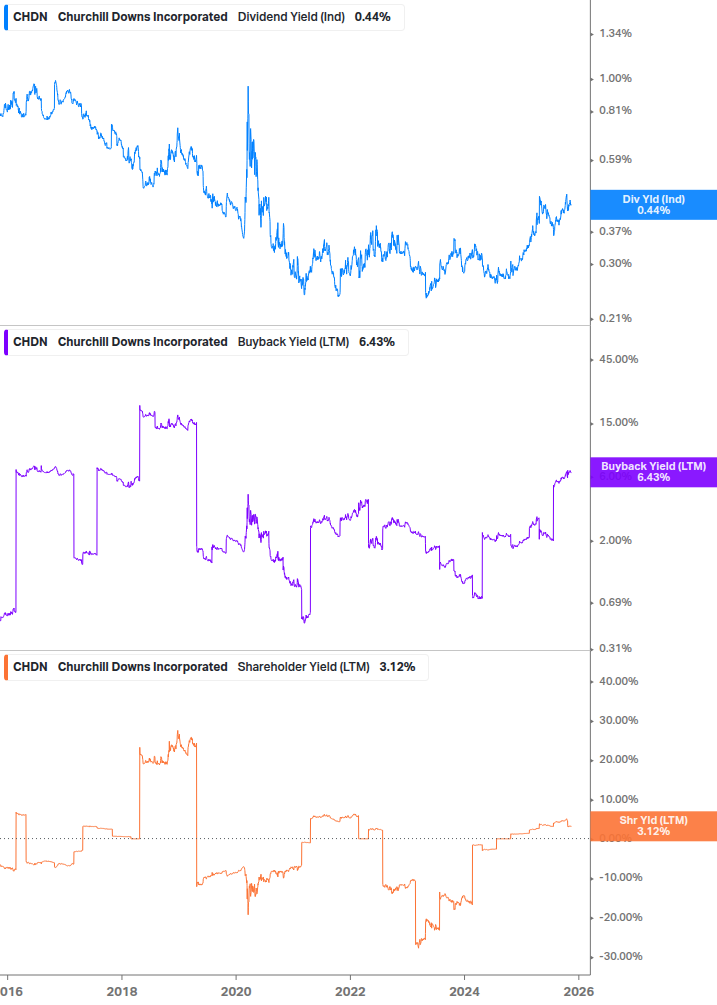This screenshot has height=1005, width=717.
Task: Click the blue Div Yld (Ind) 0.44% value tag
Action: pos(653,205)
